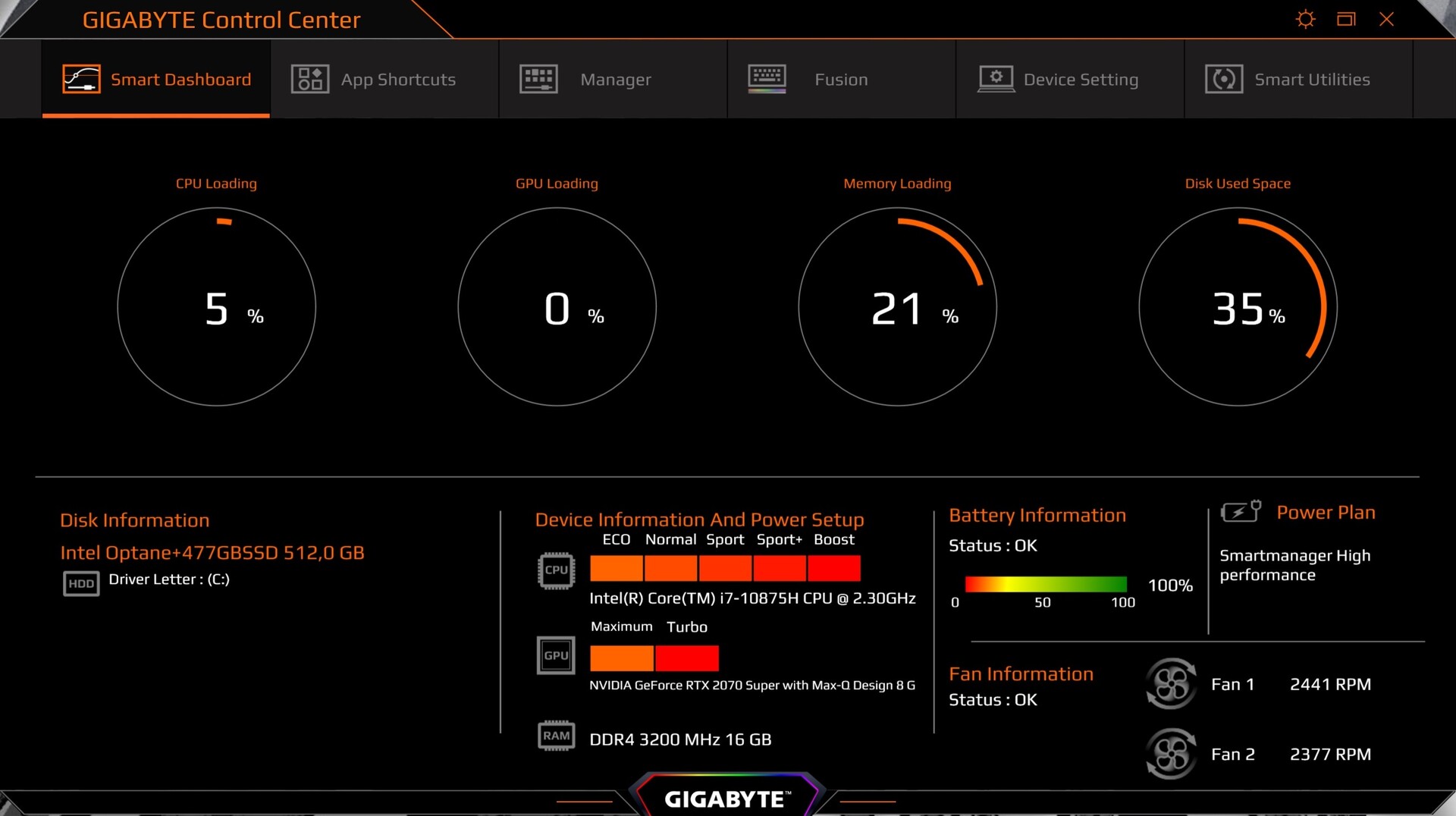Click the Fan 2 2377 RPM reading
The height and width of the screenshot is (816, 1456).
1330,754
